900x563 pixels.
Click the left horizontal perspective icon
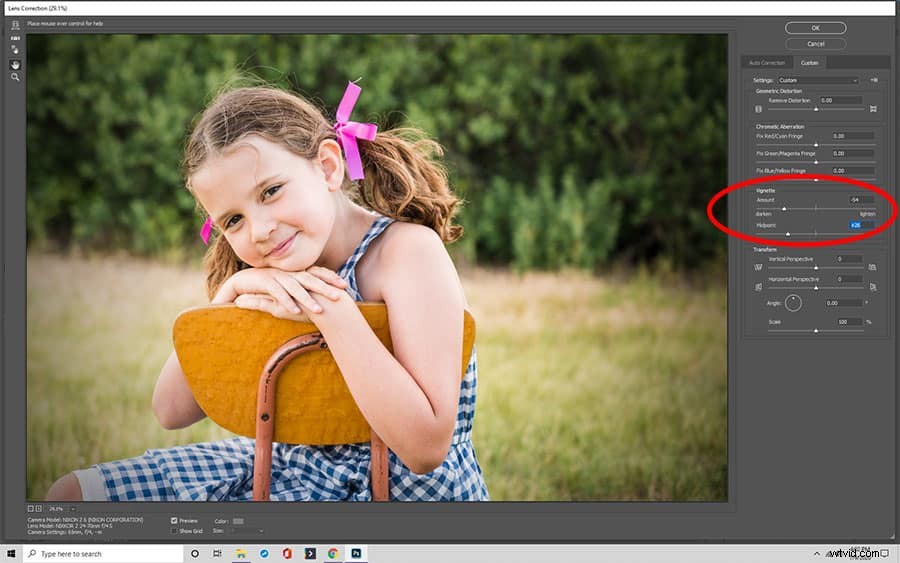pos(758,287)
